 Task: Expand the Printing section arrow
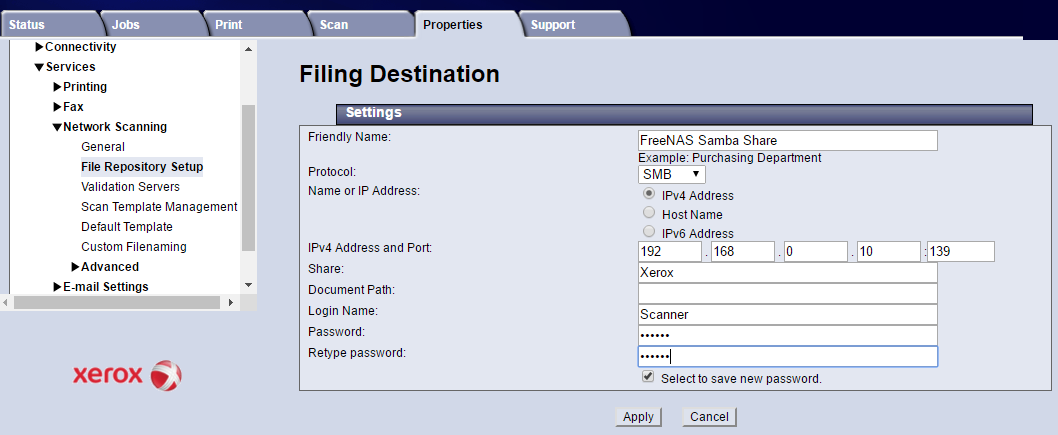tap(57, 87)
